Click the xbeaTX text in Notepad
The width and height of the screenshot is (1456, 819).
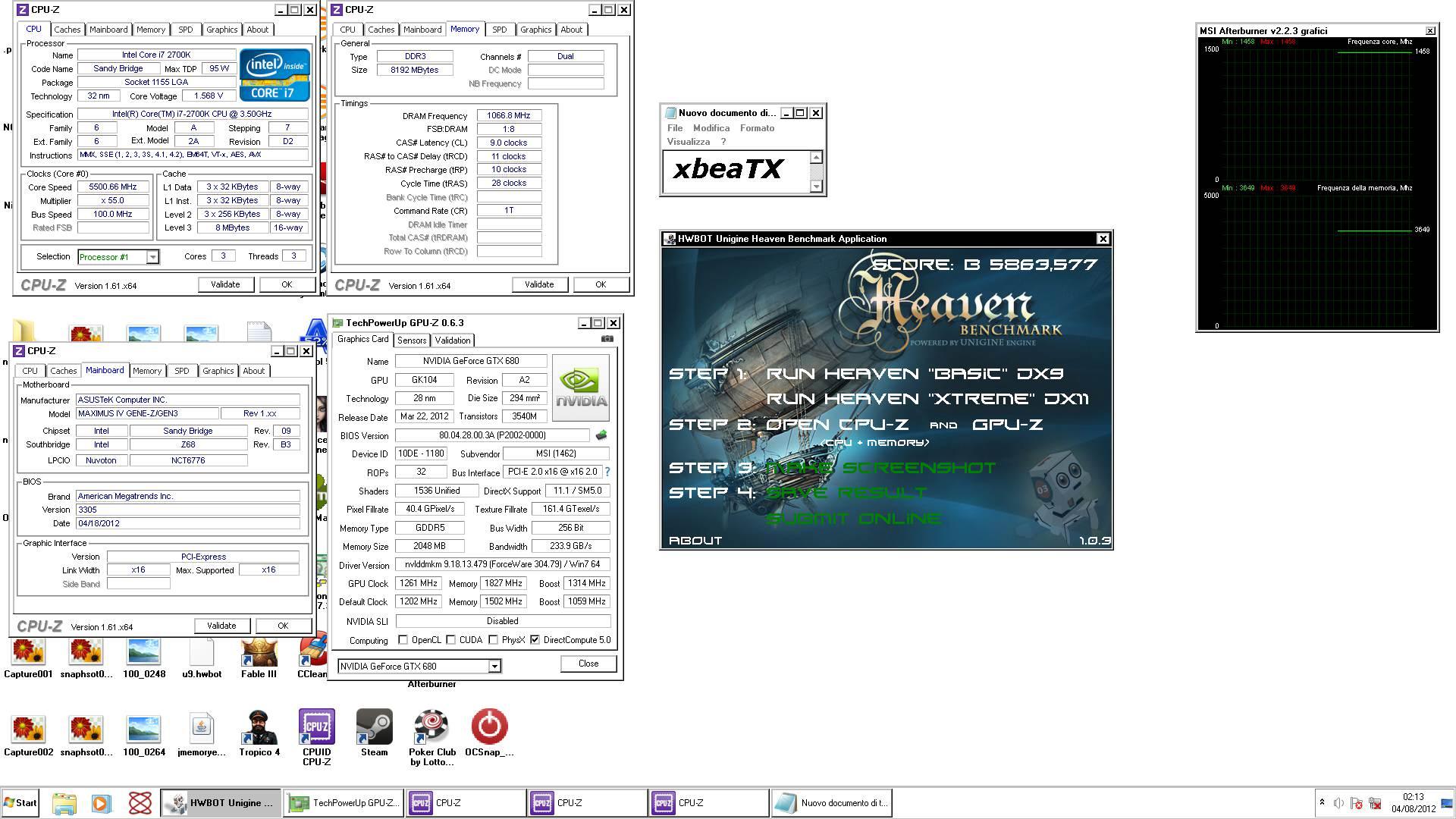click(x=728, y=168)
